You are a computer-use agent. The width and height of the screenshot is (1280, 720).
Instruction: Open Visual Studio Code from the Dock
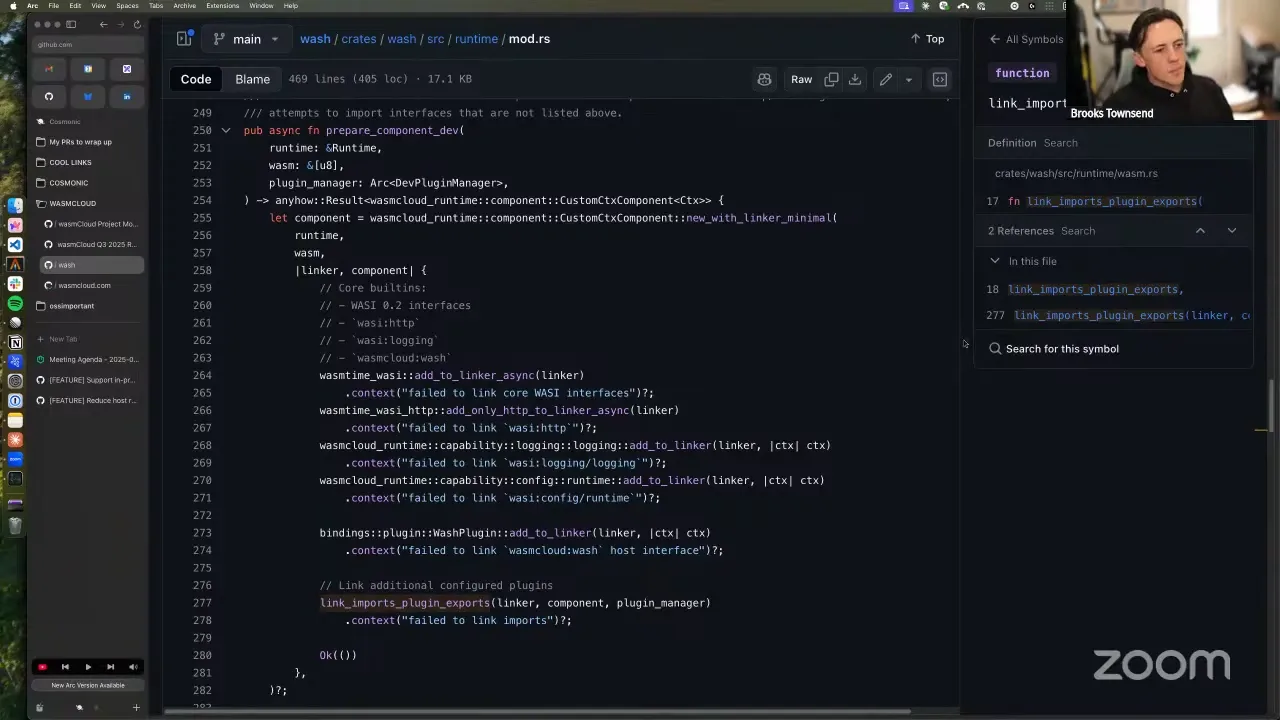pos(15,244)
